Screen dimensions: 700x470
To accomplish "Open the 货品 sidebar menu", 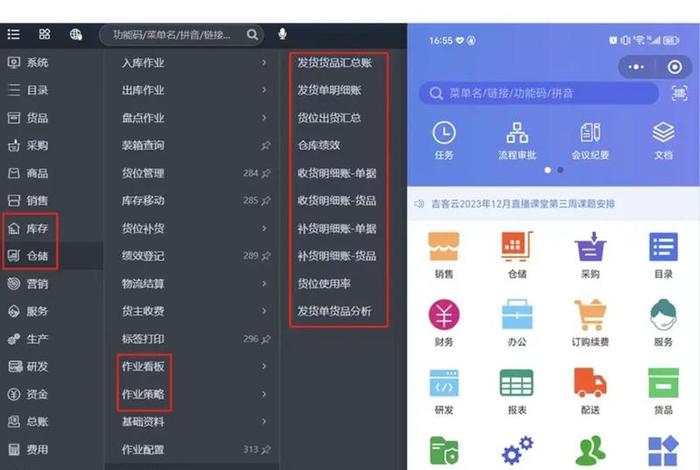I will point(28,118).
